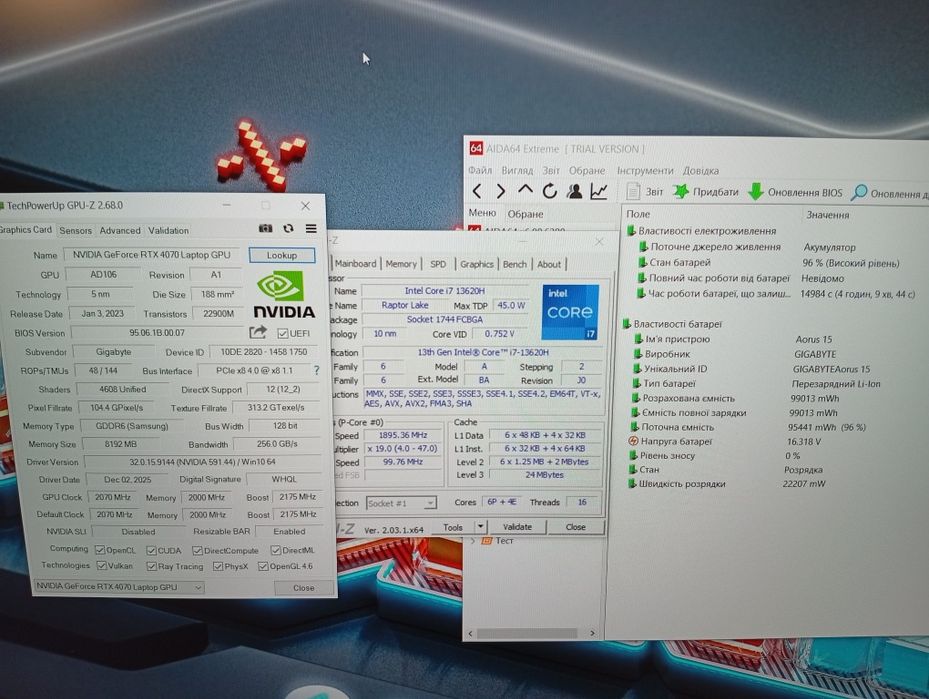Screen dimensions: 929x699
Task: Click the AIDA64 horizontal scrollbar thumb
Action: coord(527,633)
